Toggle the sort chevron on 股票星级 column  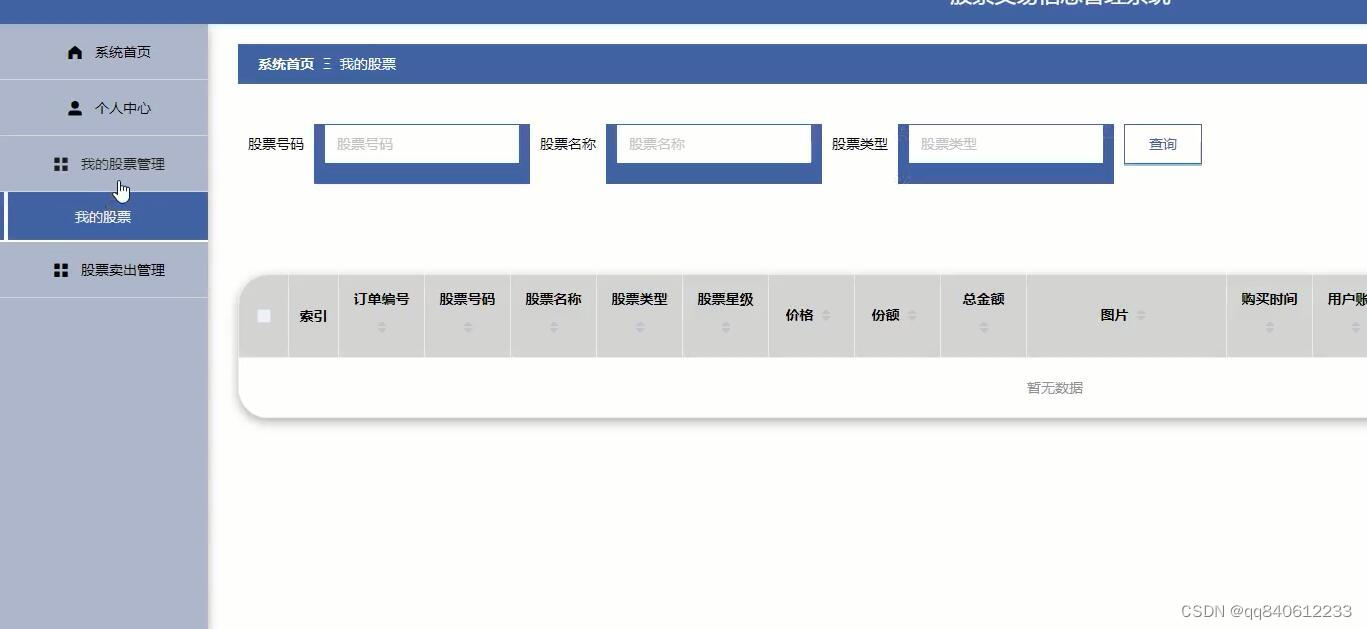pyautogui.click(x=725, y=325)
